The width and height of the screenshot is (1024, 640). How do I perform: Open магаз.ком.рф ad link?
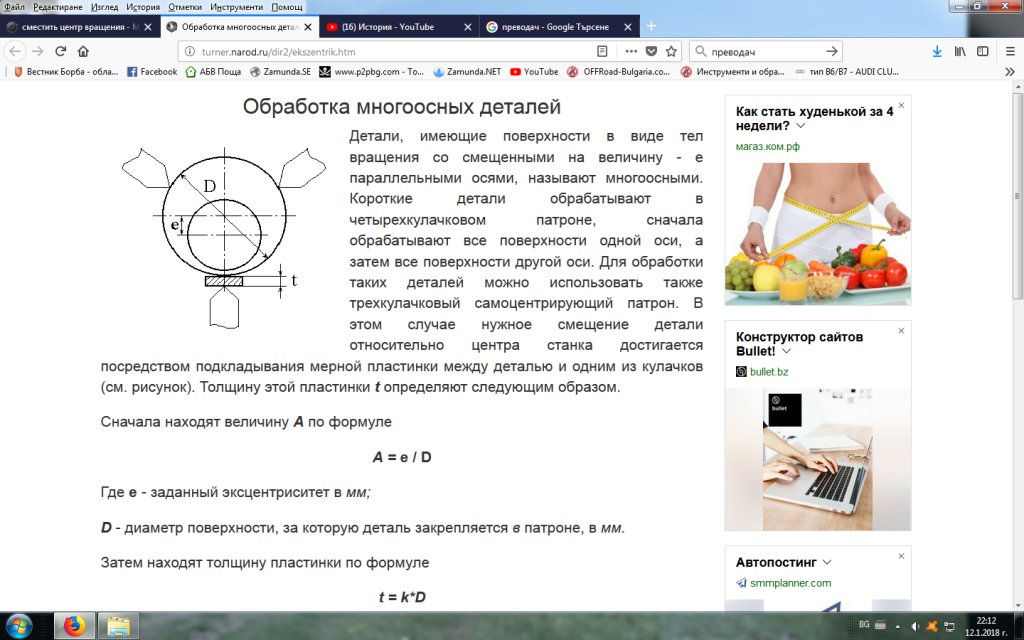(x=767, y=146)
